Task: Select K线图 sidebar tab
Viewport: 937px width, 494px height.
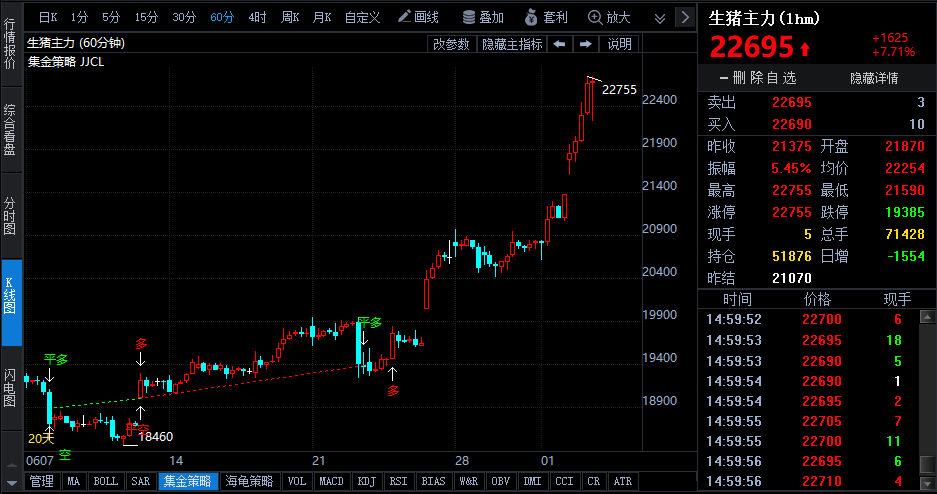Action: 11,303
